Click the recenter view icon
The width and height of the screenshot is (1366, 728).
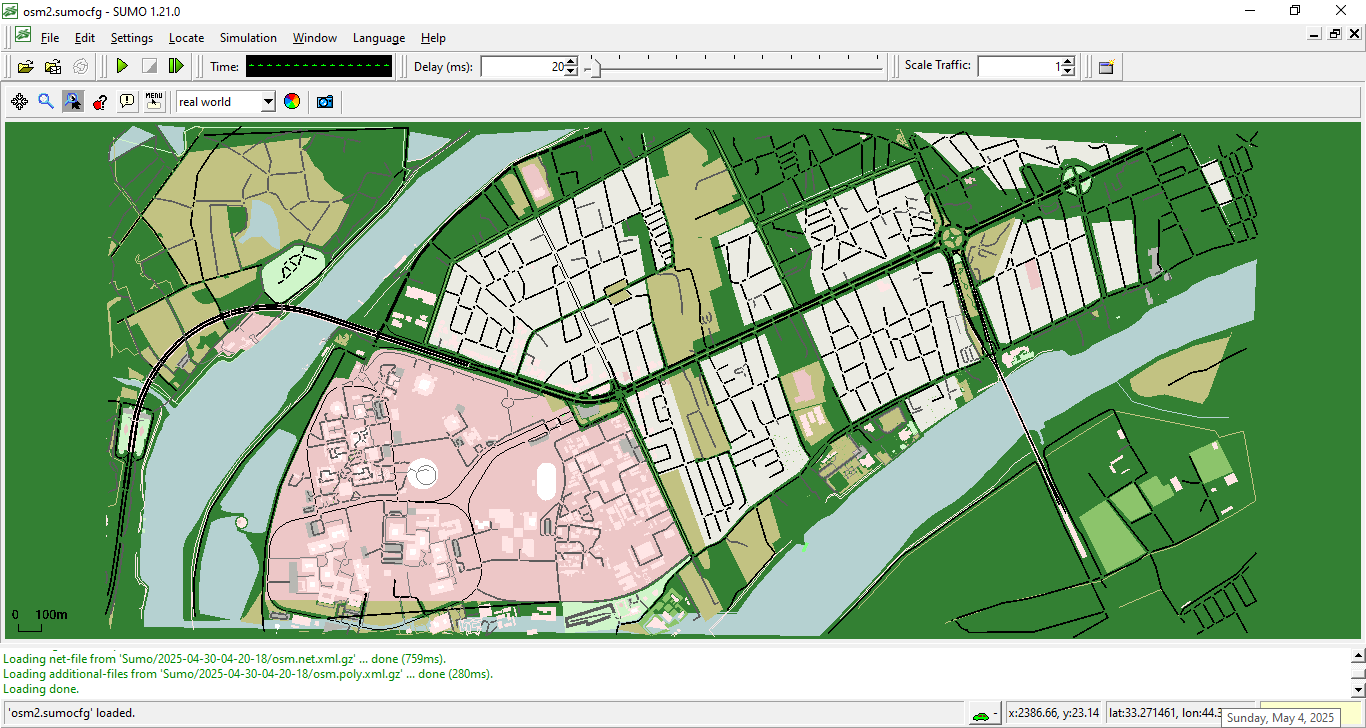19,102
